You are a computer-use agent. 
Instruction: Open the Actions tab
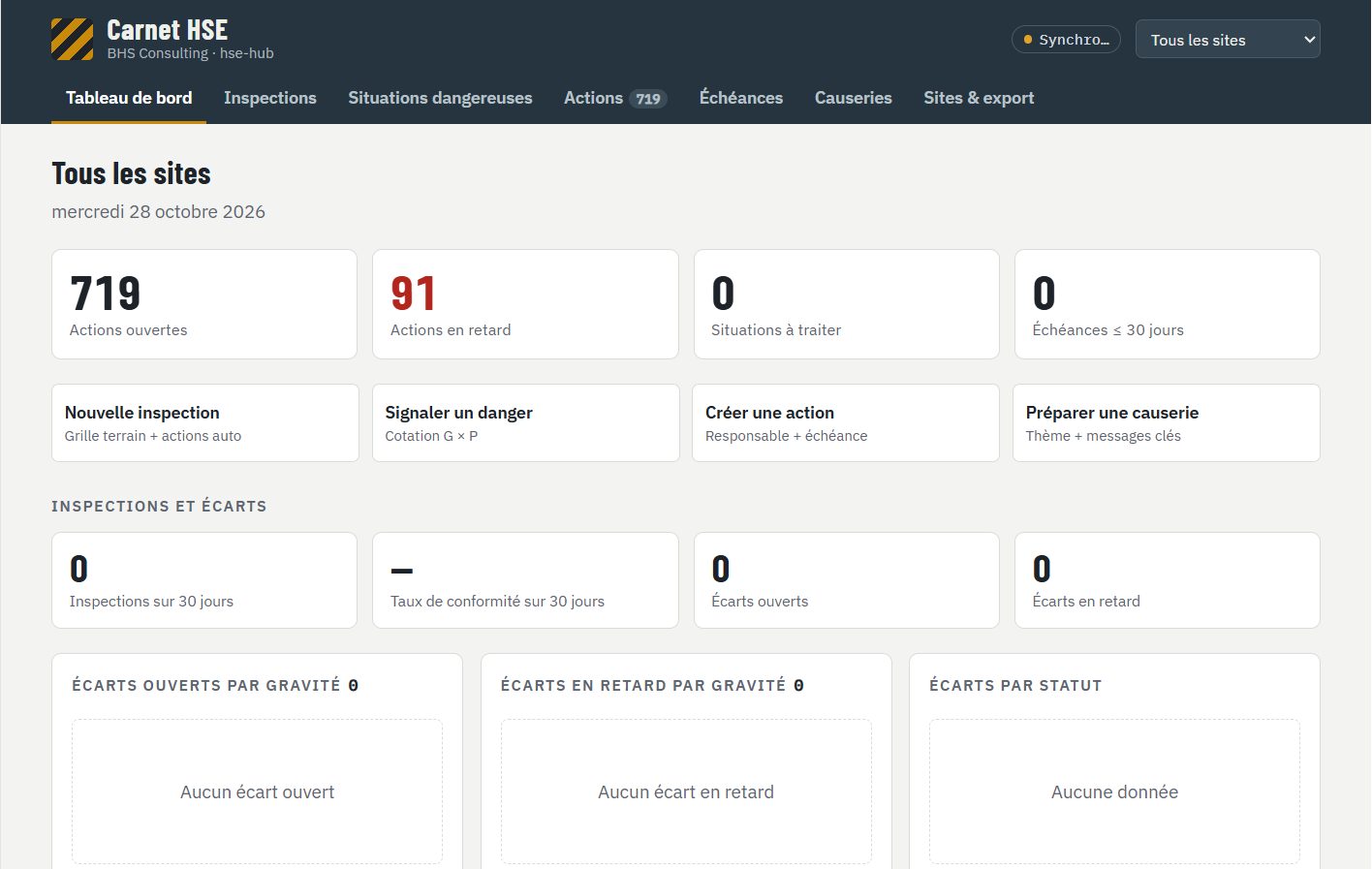point(615,98)
